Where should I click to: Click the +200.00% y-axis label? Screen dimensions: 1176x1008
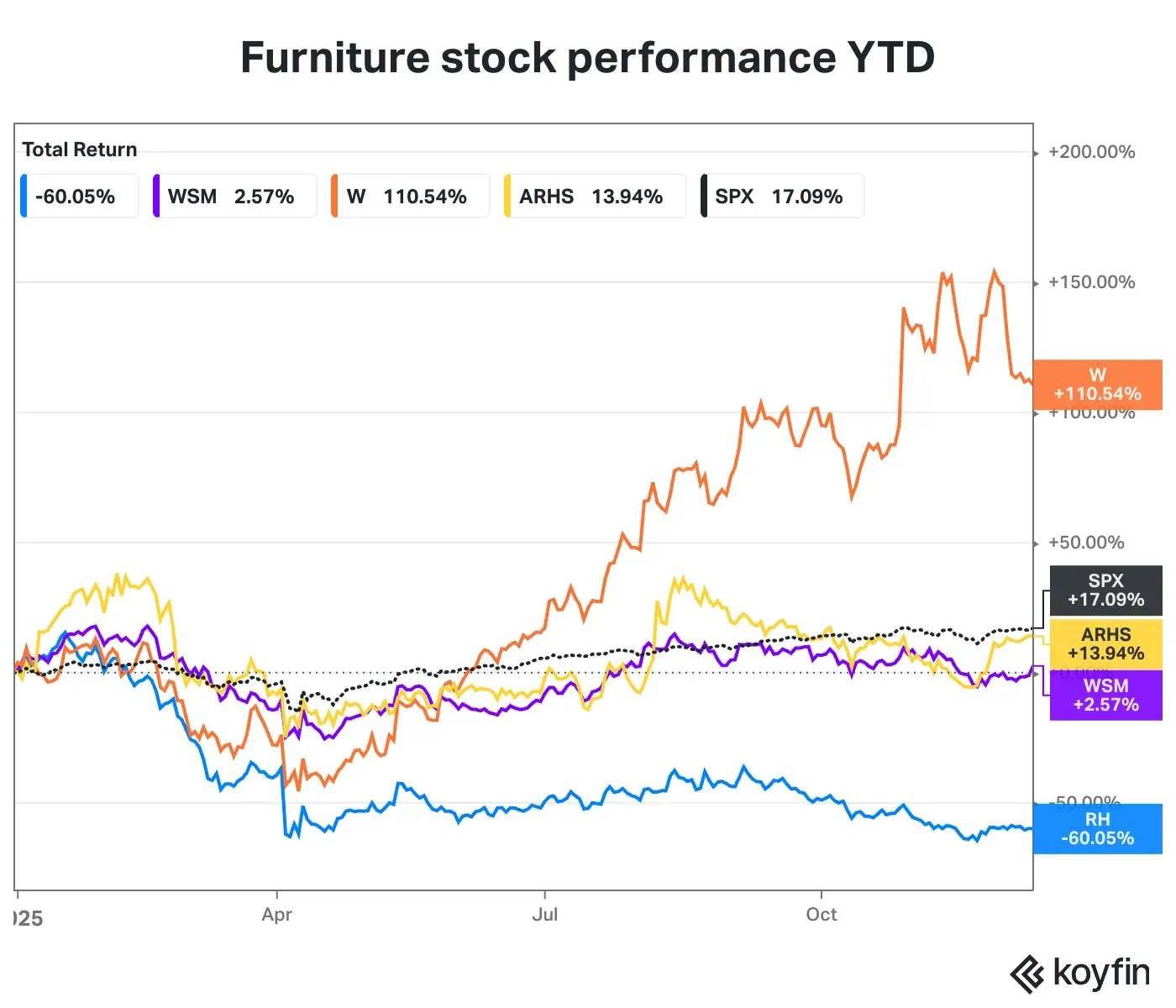[x=1091, y=152]
